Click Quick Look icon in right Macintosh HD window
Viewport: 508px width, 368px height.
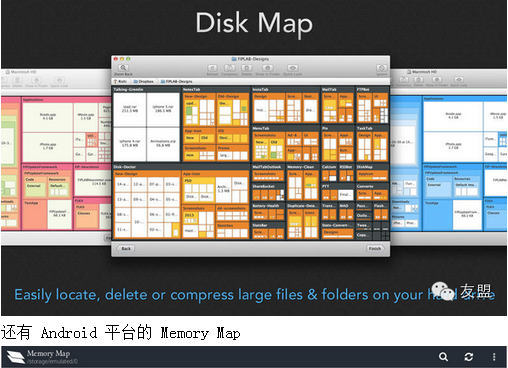pyautogui.click(x=459, y=80)
